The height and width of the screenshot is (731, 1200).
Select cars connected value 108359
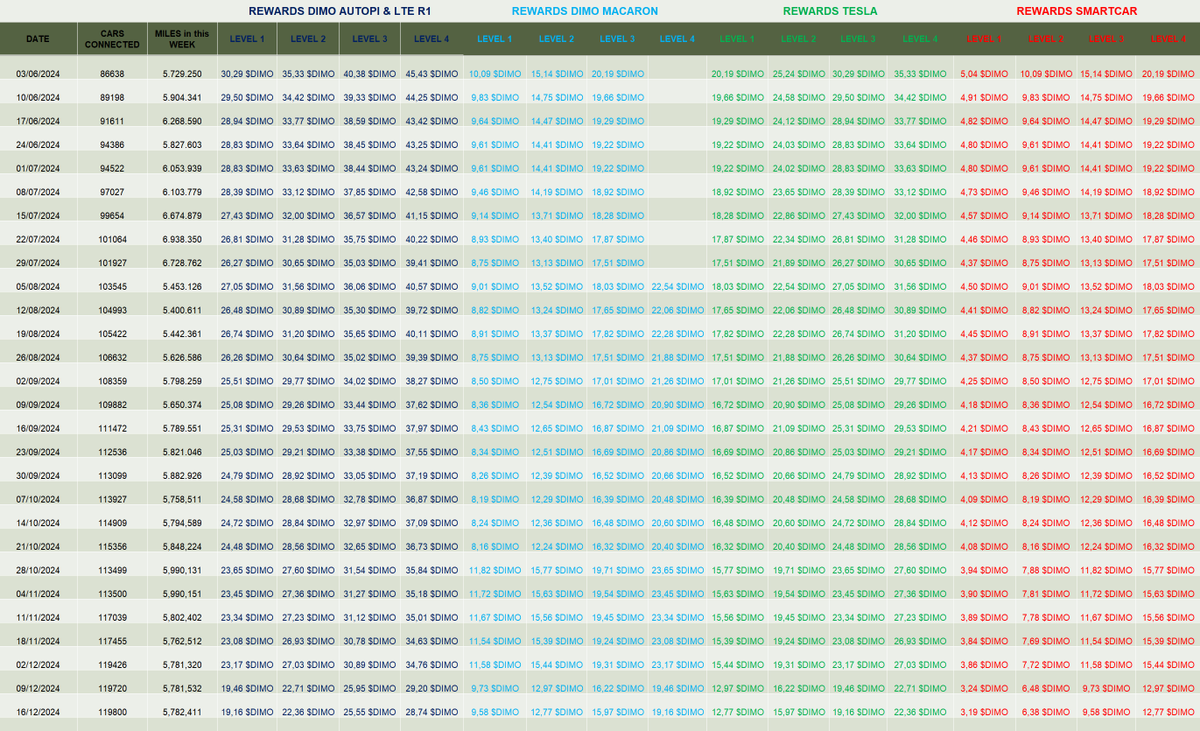[113, 381]
